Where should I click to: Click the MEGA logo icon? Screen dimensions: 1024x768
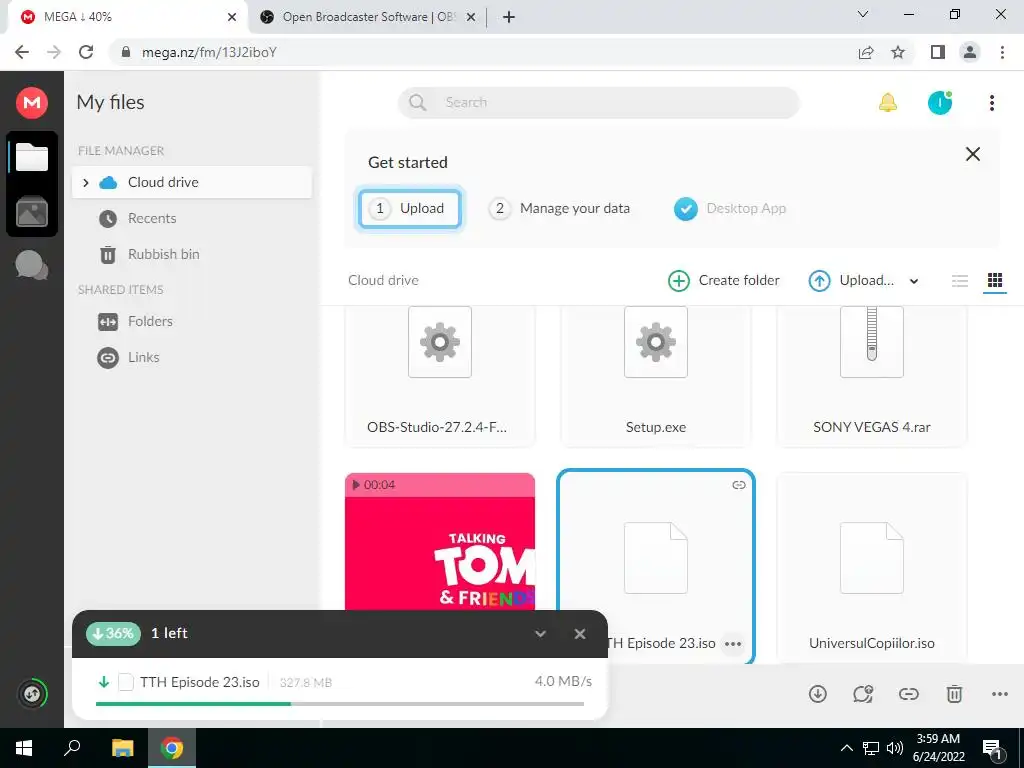point(32,103)
